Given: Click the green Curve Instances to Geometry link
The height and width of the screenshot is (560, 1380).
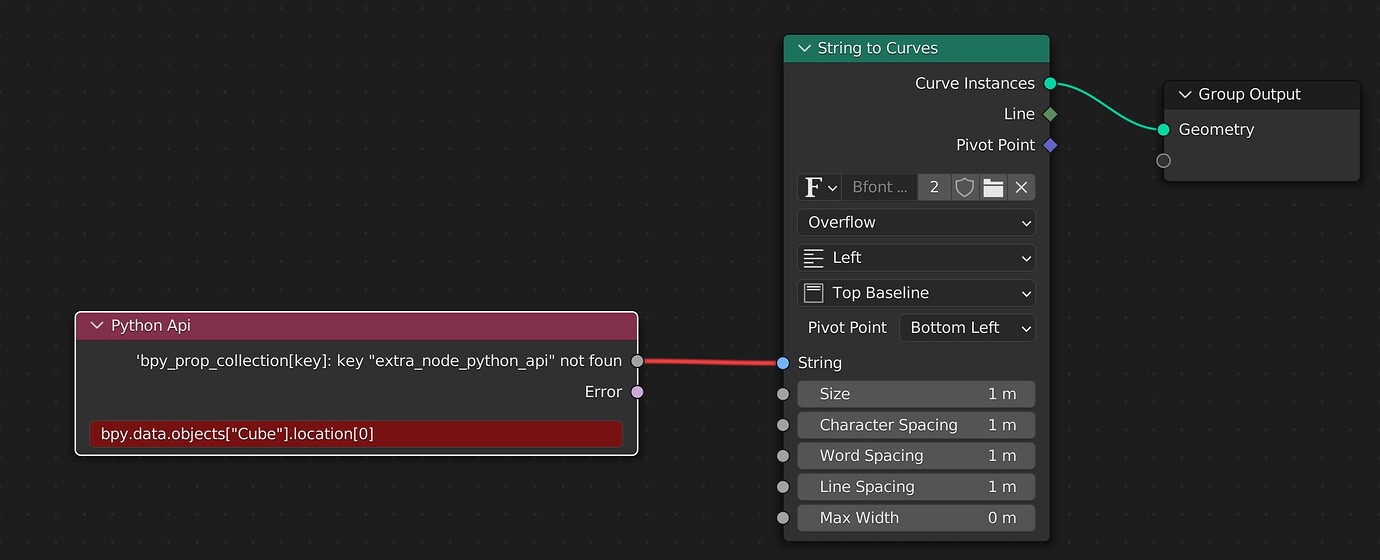Looking at the screenshot, I should click(1107, 107).
